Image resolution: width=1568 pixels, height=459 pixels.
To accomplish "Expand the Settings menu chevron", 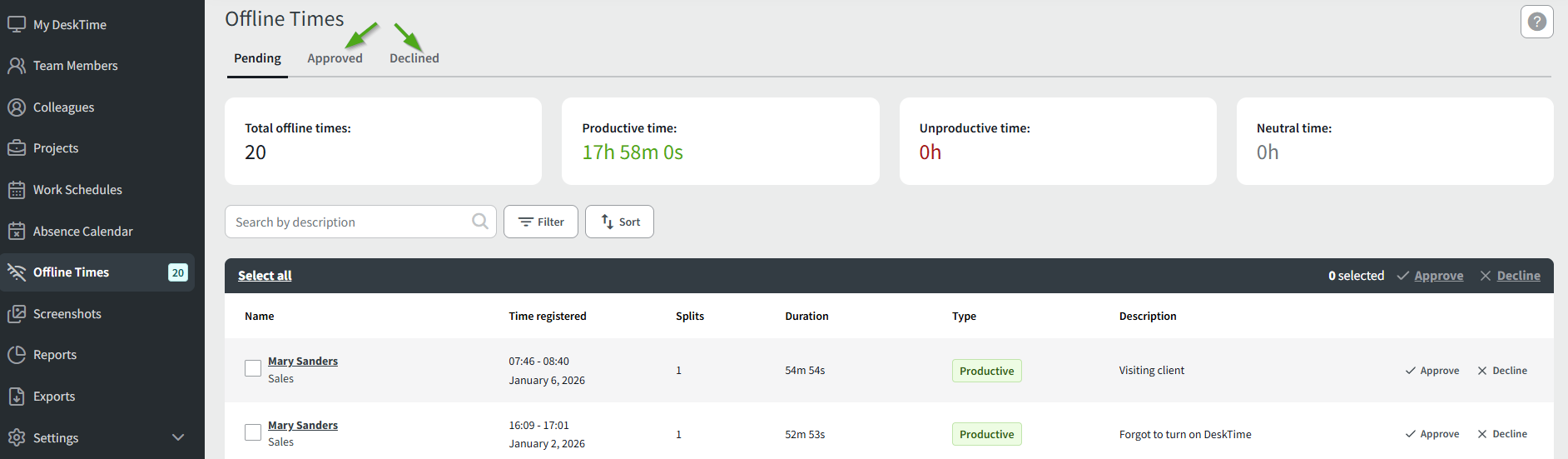I will click(177, 437).
